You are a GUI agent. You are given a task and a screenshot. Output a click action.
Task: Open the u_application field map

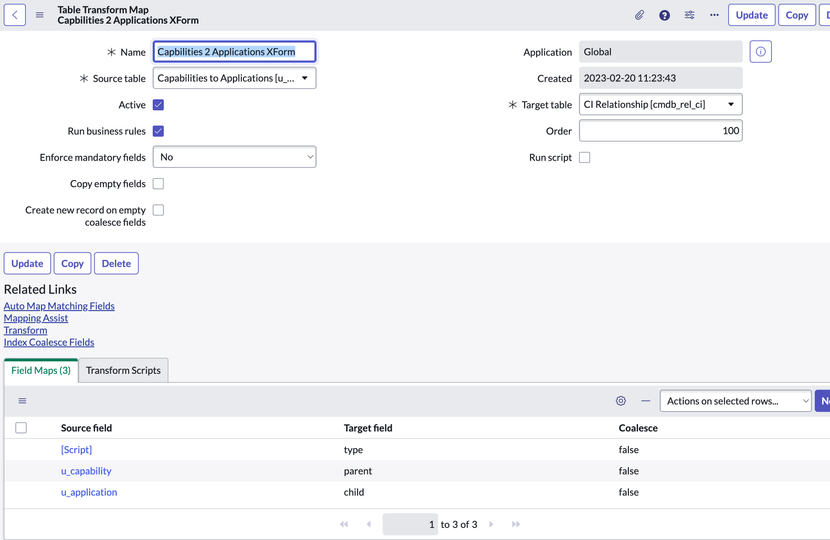(x=89, y=492)
